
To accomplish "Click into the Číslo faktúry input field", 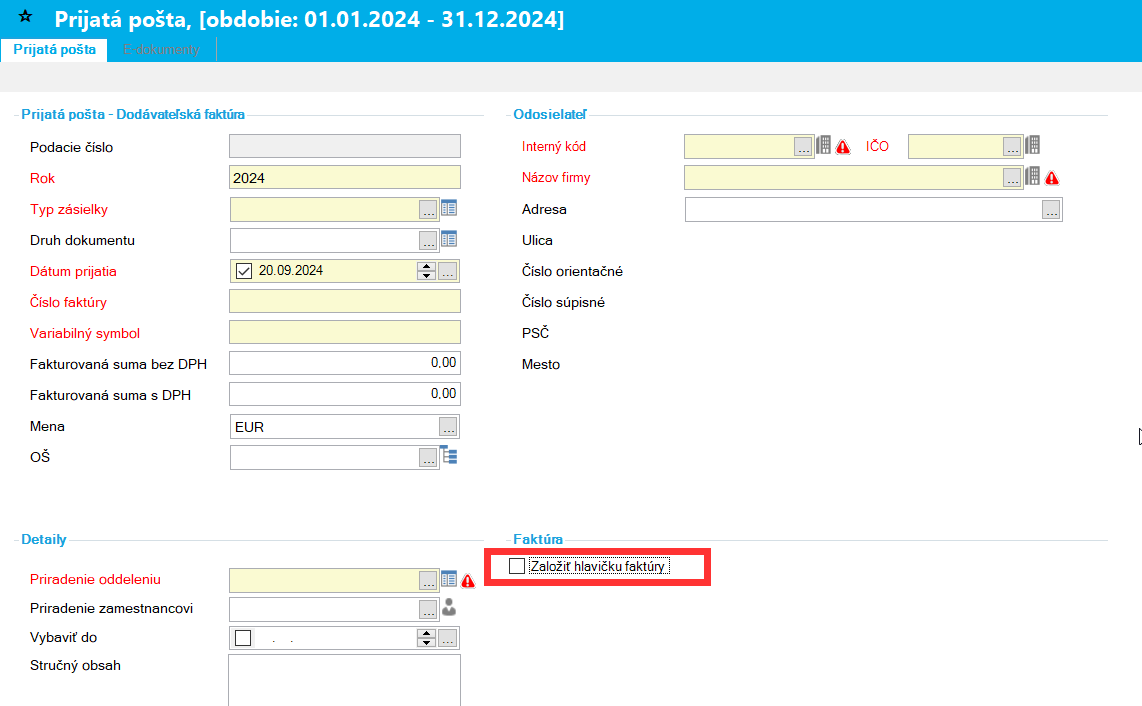I will (x=344, y=302).
